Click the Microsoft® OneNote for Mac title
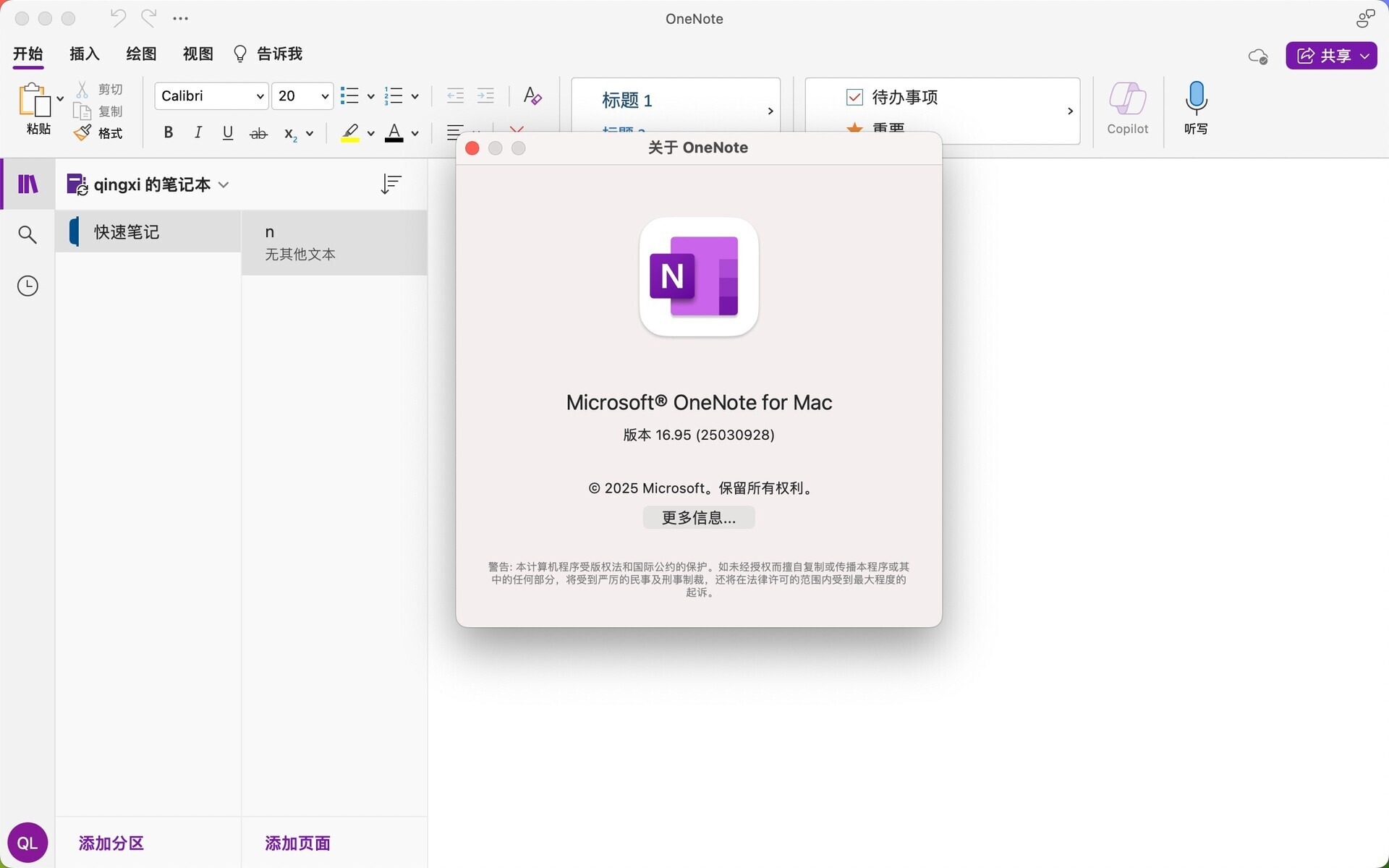Viewport: 1389px width, 868px height. click(x=699, y=402)
